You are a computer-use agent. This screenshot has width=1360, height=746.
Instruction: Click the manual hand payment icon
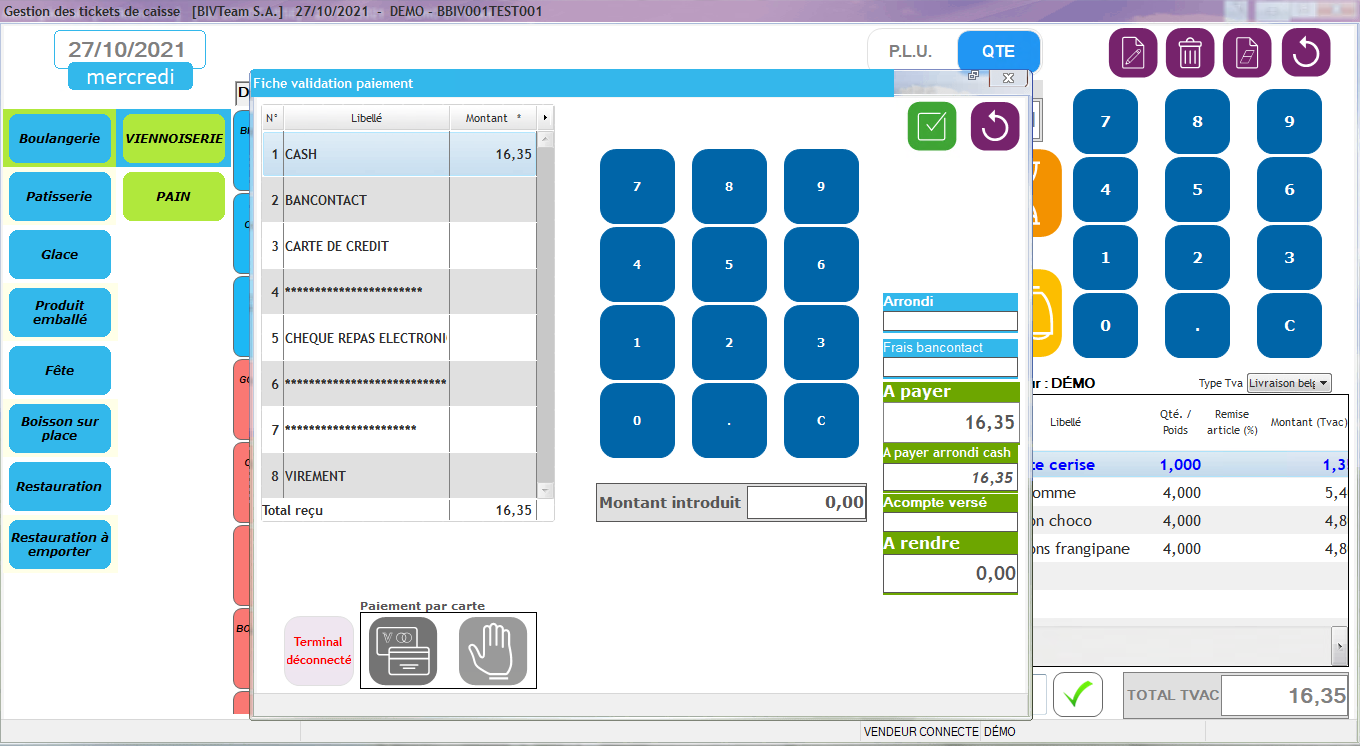[493, 651]
